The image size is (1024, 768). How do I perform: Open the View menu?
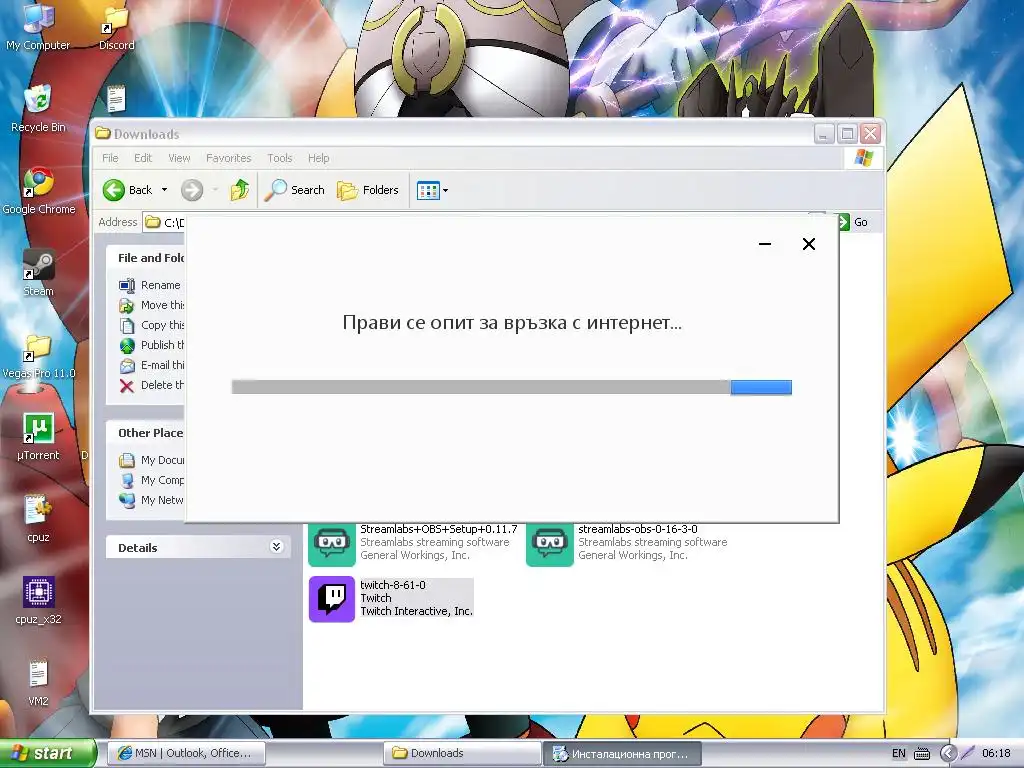pyautogui.click(x=179, y=158)
